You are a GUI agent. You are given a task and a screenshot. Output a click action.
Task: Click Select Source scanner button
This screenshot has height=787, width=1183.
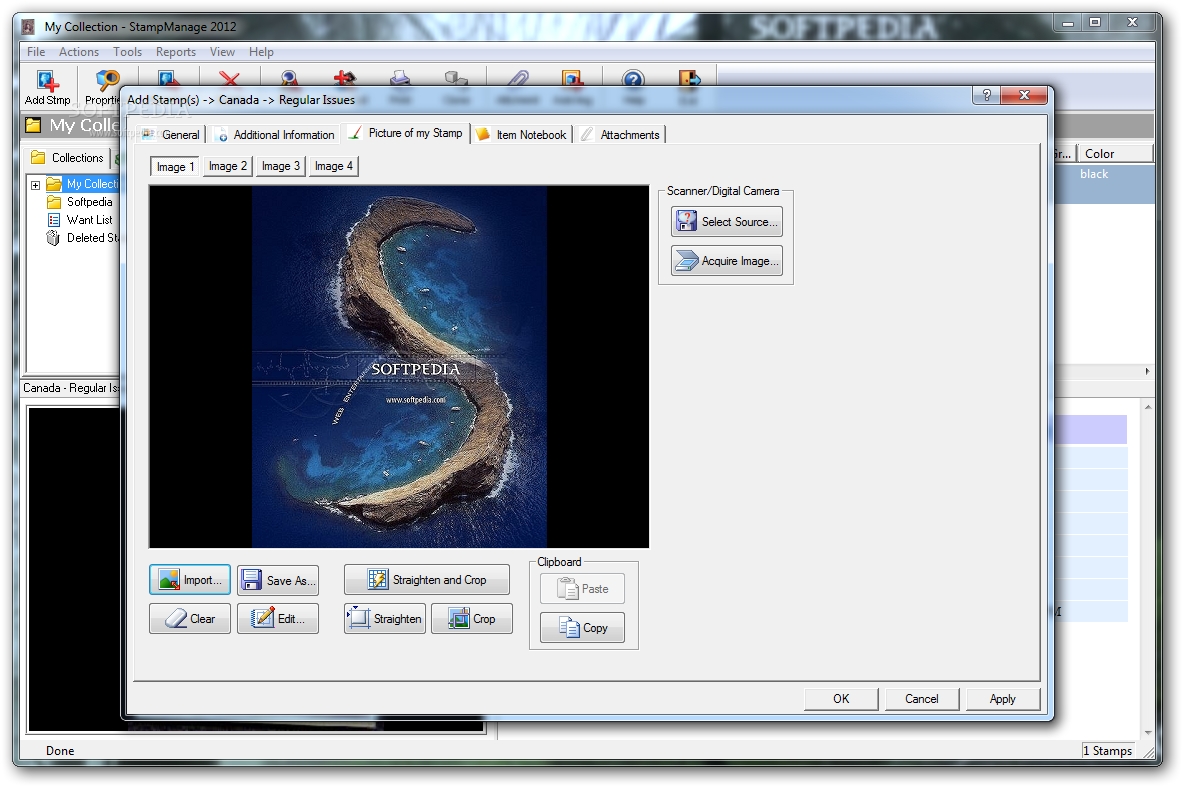tap(727, 221)
